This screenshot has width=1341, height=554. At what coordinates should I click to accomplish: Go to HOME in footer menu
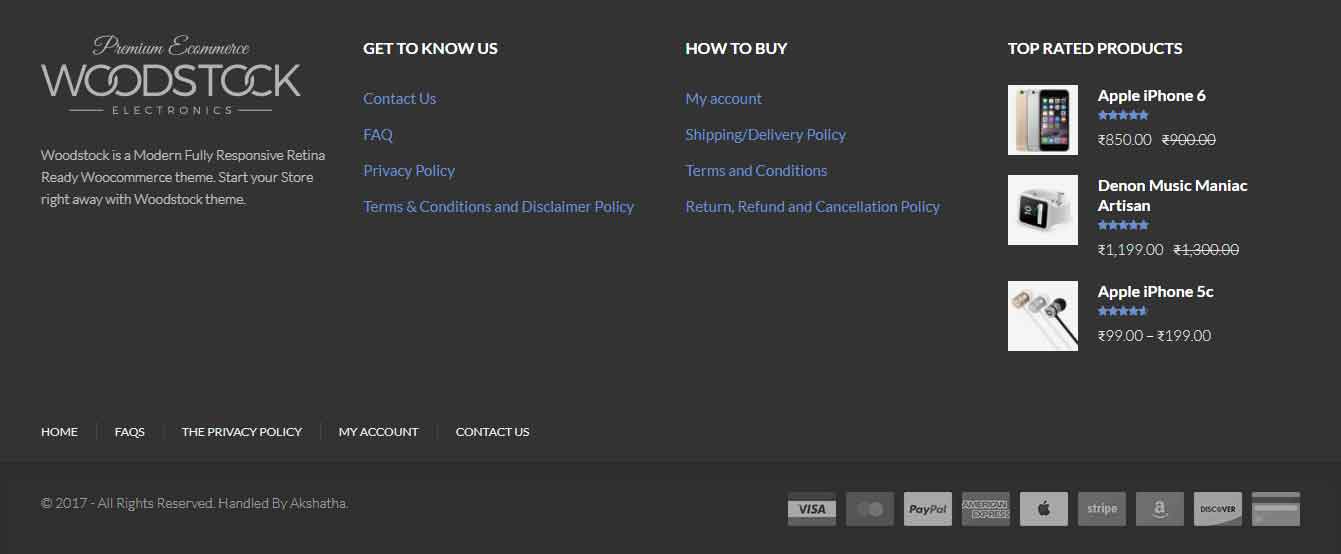click(59, 432)
